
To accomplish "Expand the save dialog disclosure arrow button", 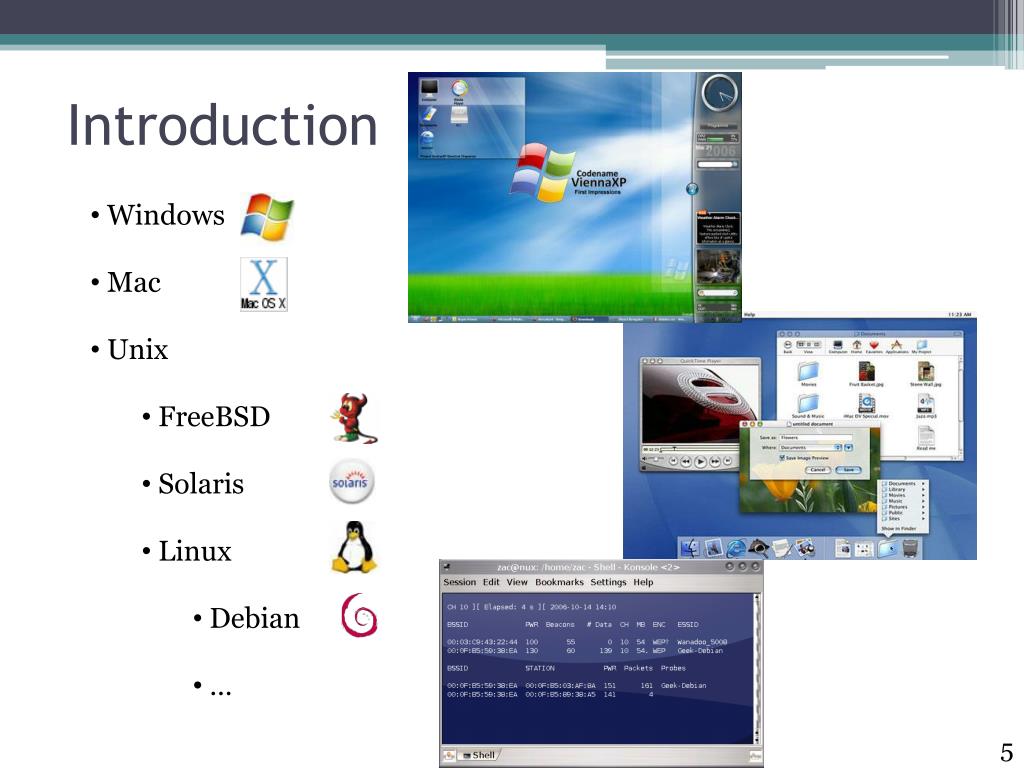I will 848,447.
